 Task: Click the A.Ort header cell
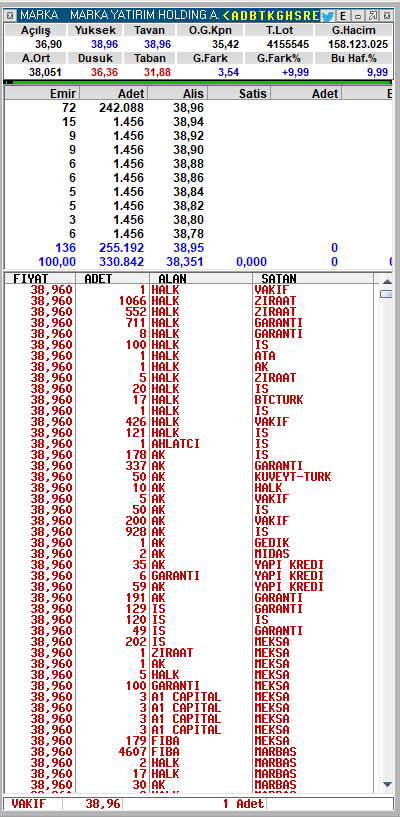tap(35, 58)
